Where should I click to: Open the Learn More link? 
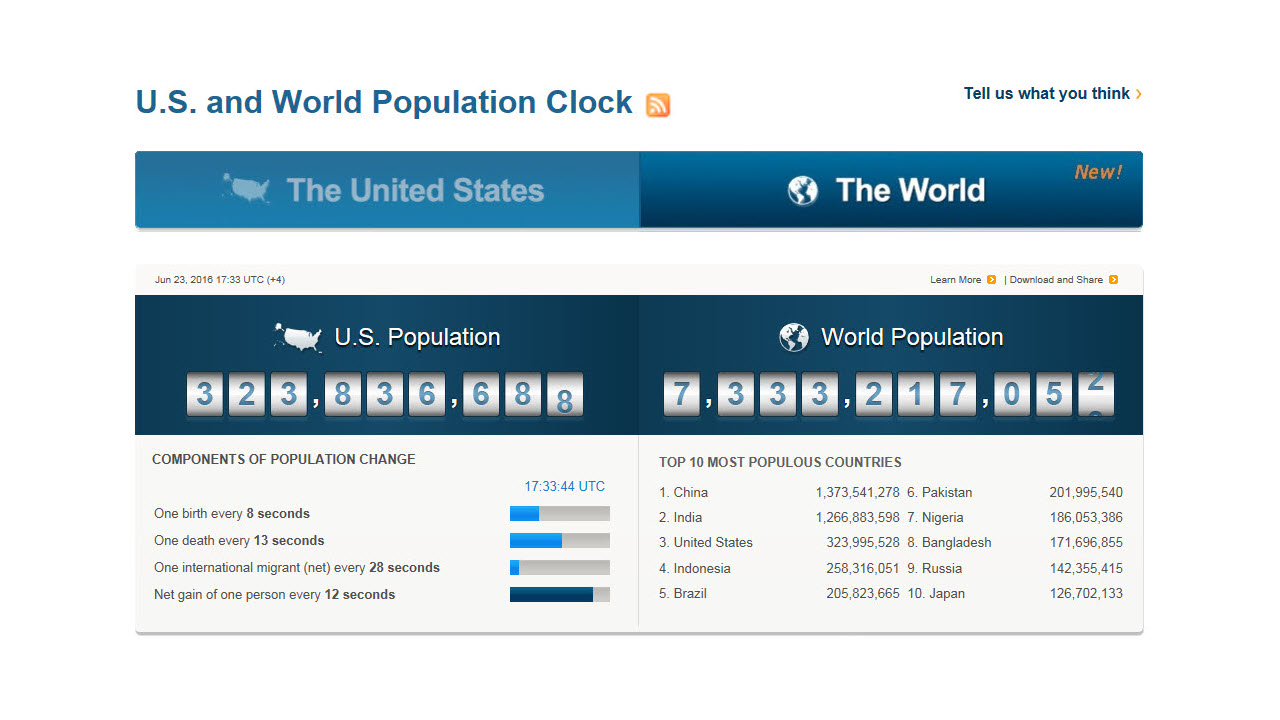(955, 280)
